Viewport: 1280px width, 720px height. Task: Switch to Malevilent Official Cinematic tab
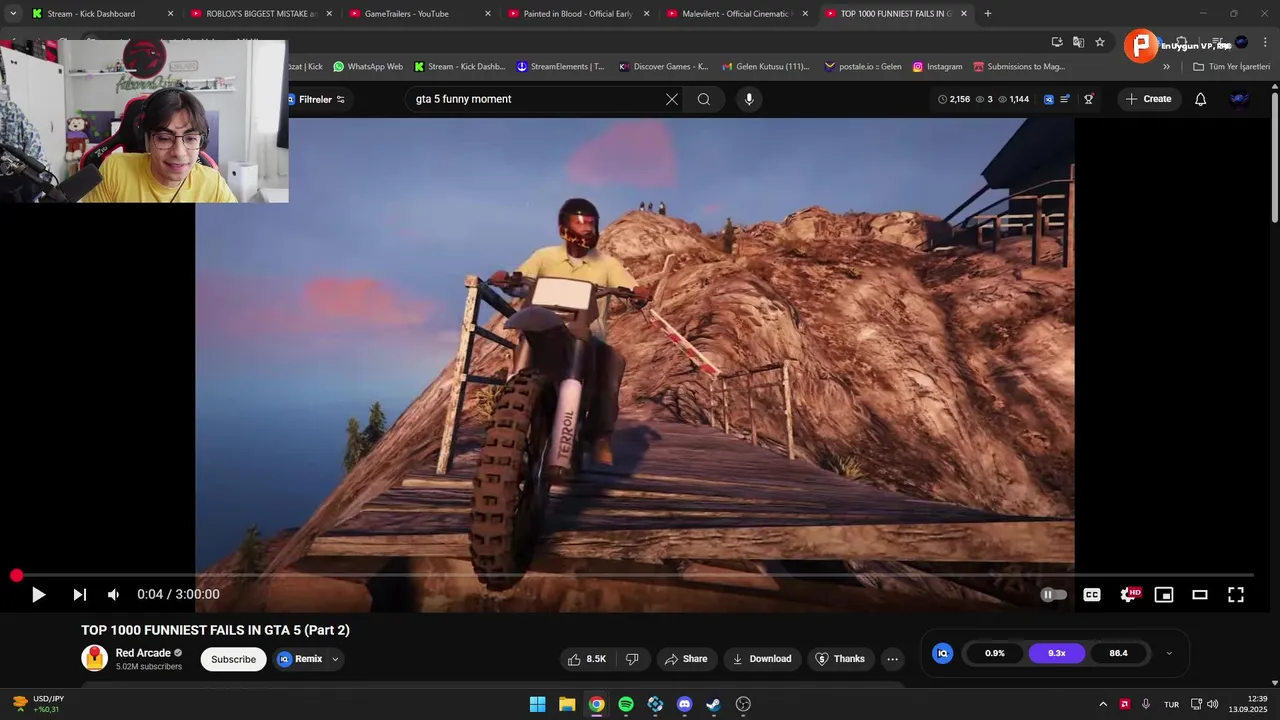(x=737, y=14)
